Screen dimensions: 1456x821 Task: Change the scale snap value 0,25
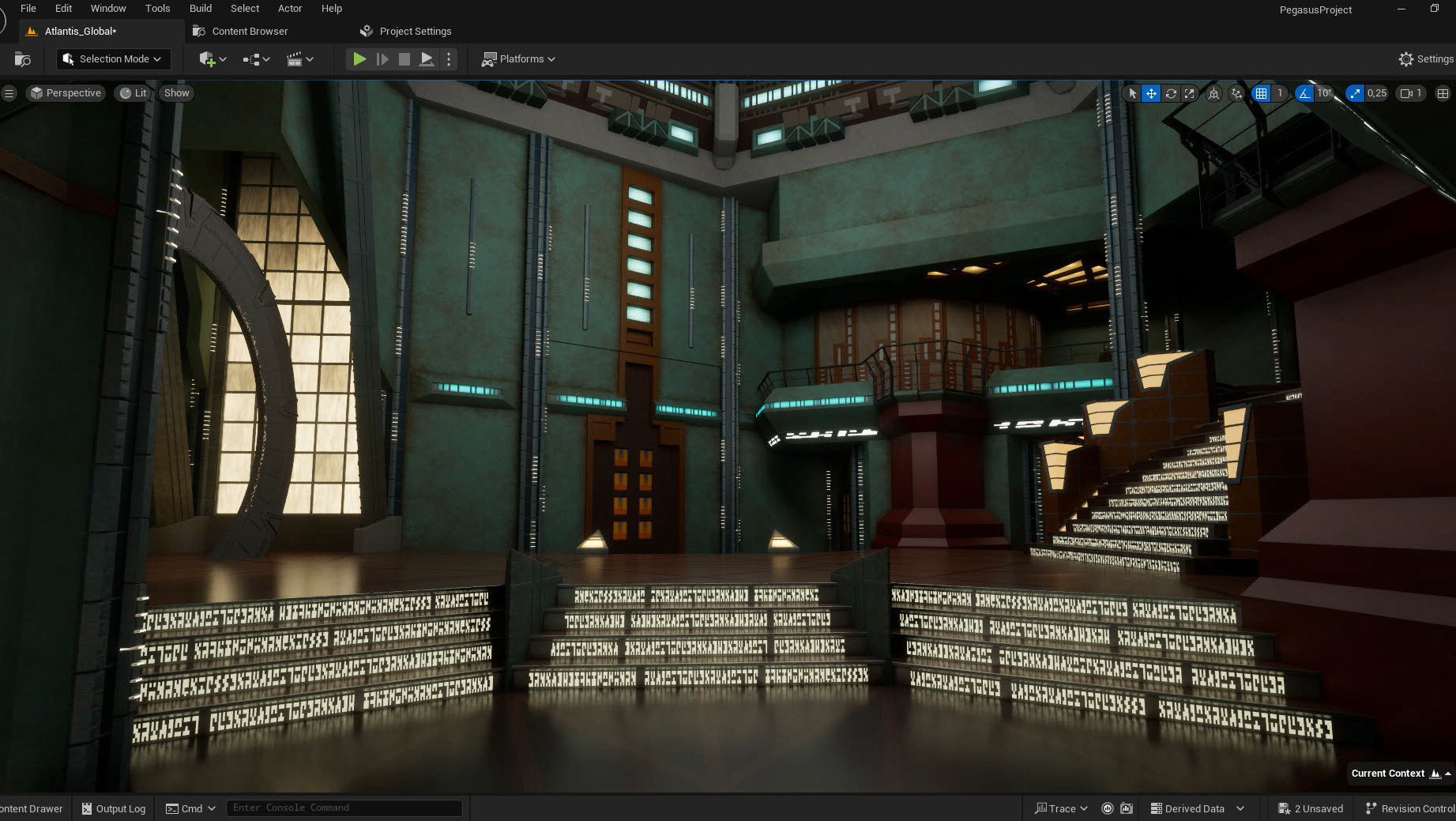pyautogui.click(x=1377, y=93)
